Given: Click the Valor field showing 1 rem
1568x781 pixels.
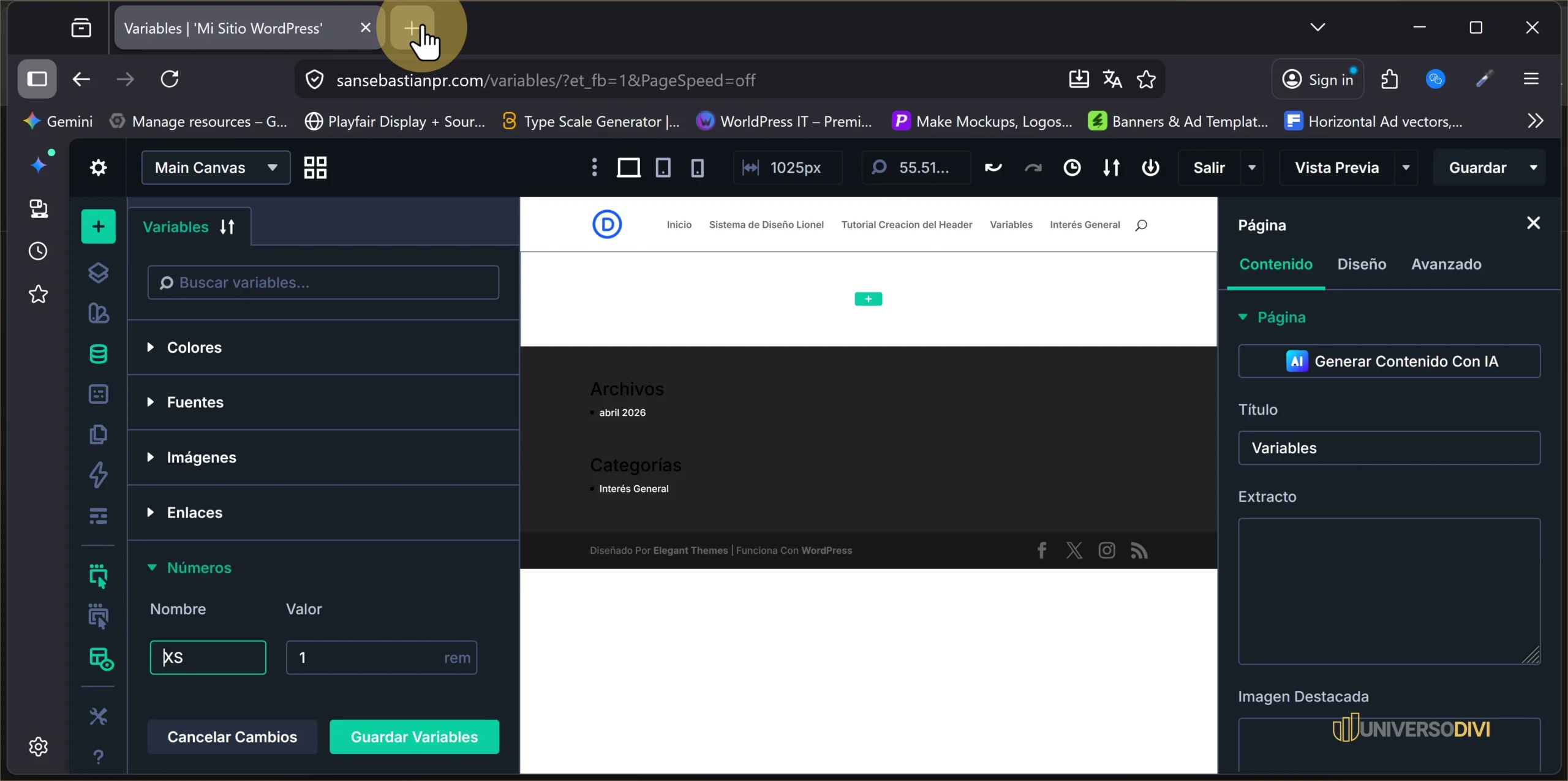Looking at the screenshot, I should [381, 657].
